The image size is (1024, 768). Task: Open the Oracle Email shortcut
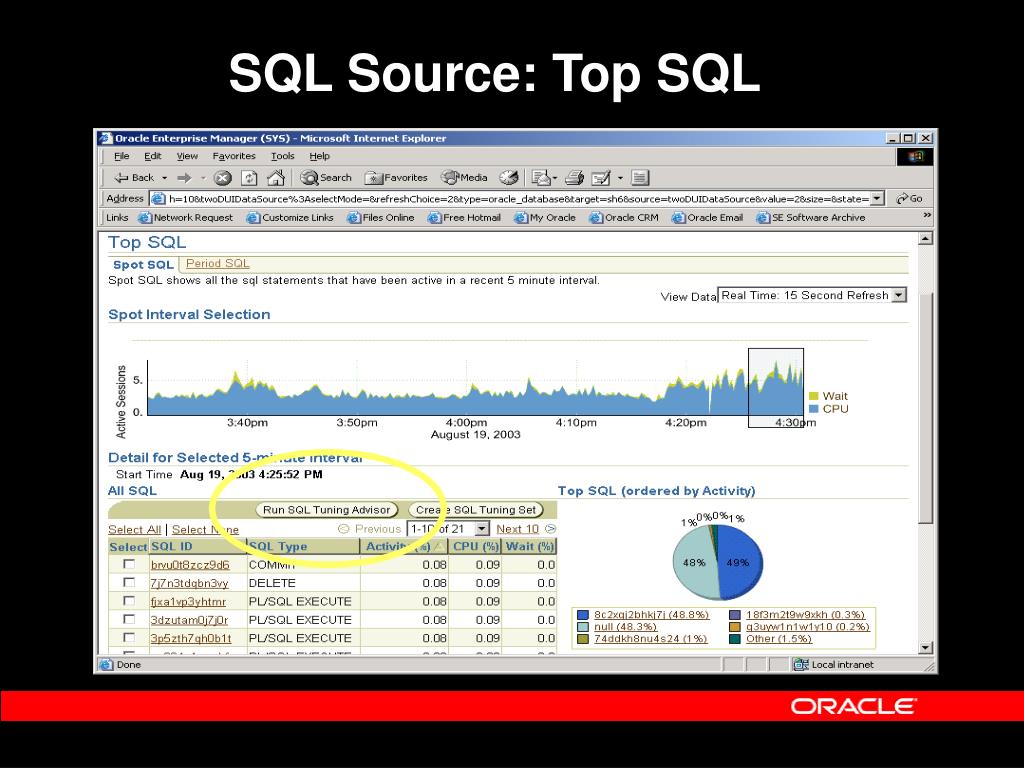pos(707,217)
